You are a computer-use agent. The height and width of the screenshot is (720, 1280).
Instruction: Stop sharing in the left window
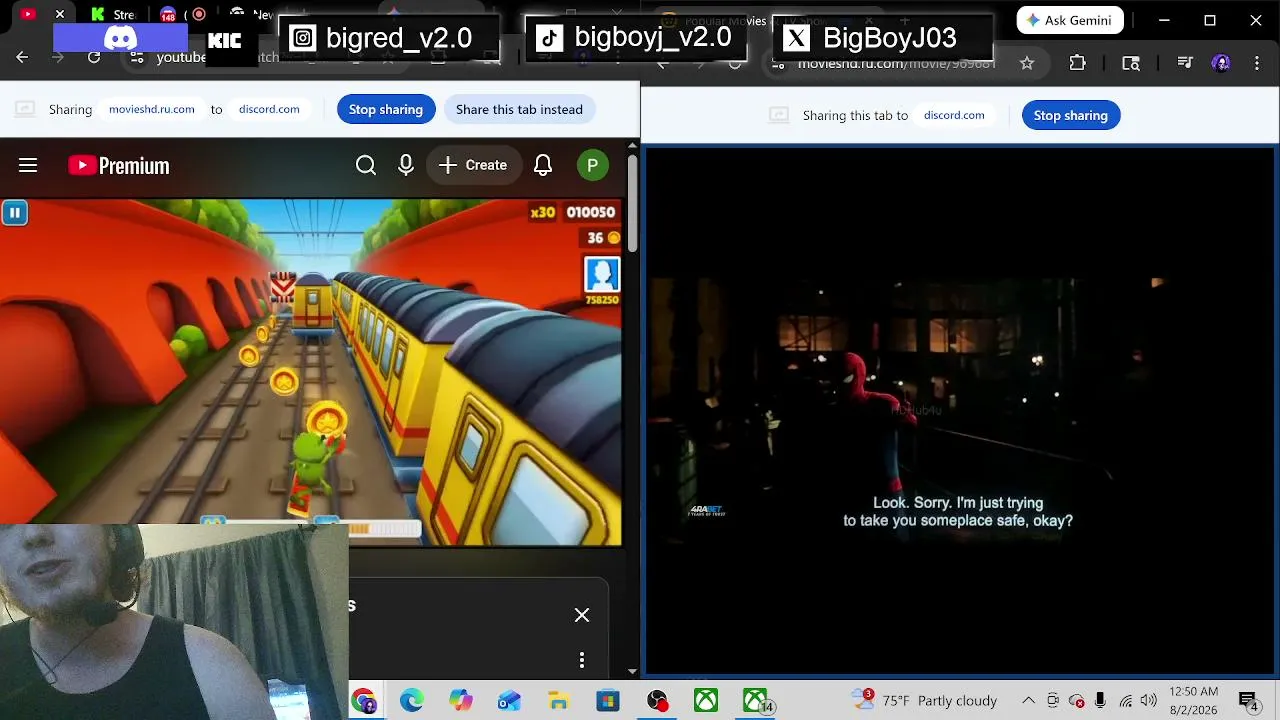(386, 109)
